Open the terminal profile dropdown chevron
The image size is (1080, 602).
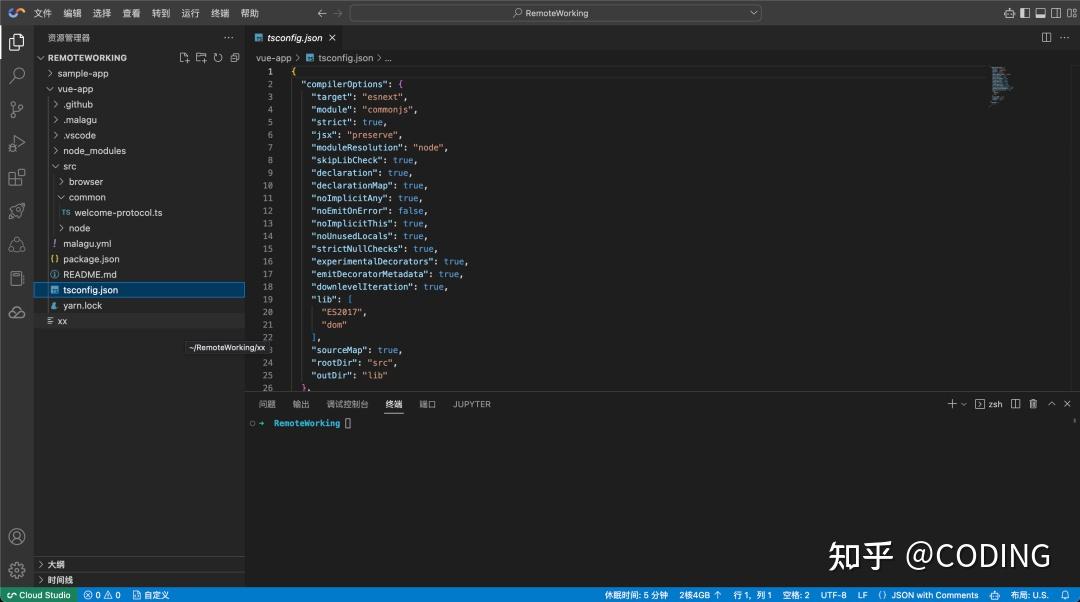click(962, 403)
